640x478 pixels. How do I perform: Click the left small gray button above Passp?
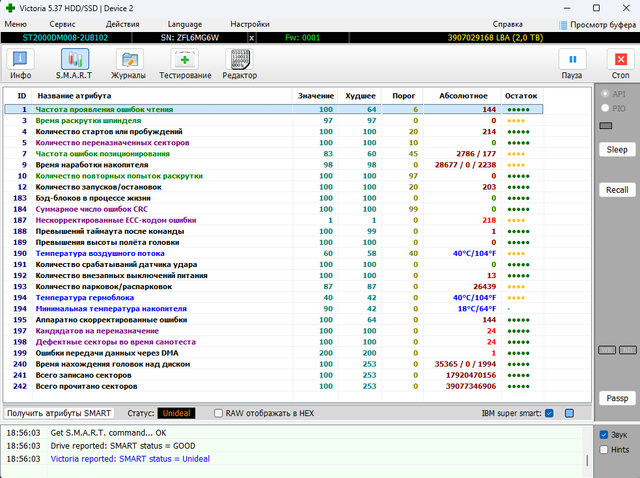[x=607, y=350]
